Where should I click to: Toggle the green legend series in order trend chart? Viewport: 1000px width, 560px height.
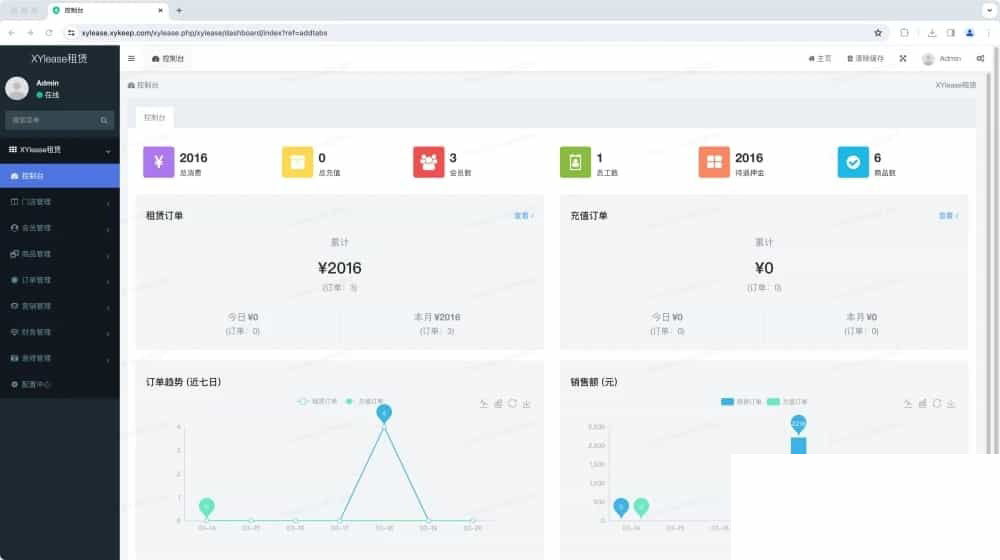364,401
